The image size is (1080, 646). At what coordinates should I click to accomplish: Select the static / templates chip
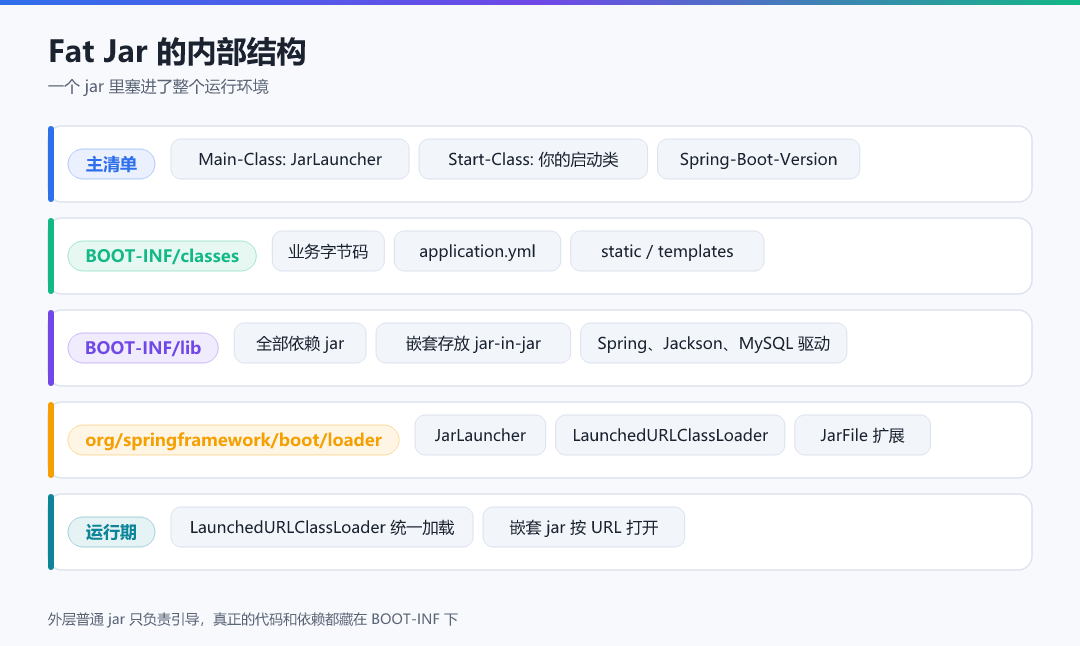[x=667, y=251]
